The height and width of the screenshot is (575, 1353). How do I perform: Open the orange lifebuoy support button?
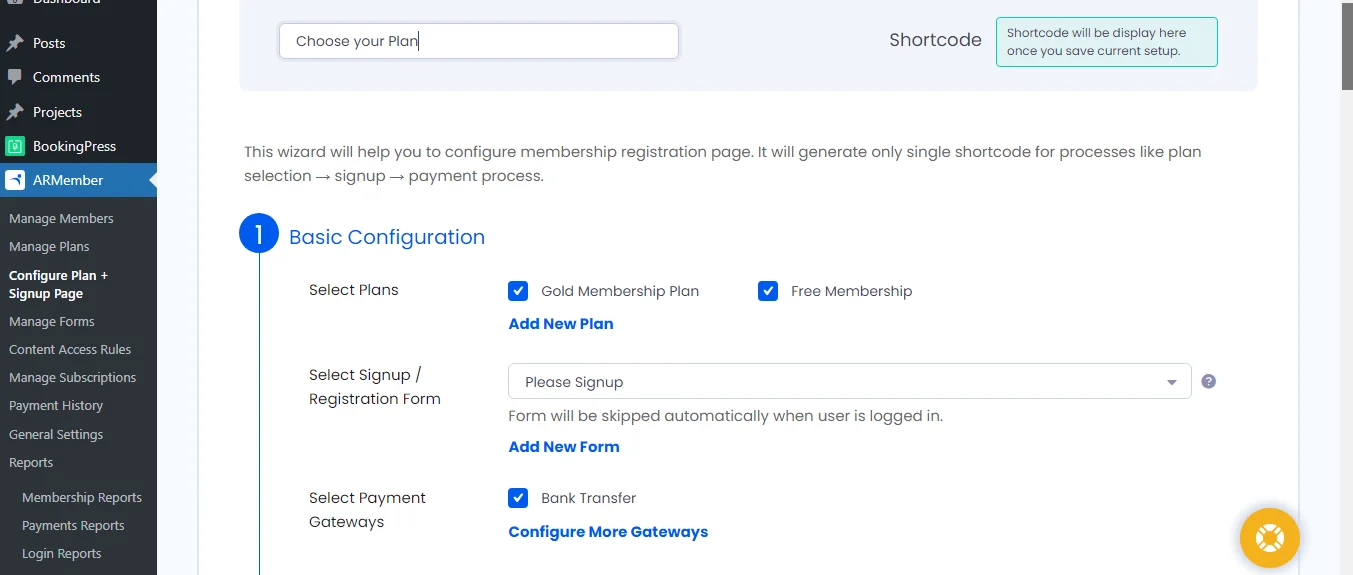[x=1269, y=538]
